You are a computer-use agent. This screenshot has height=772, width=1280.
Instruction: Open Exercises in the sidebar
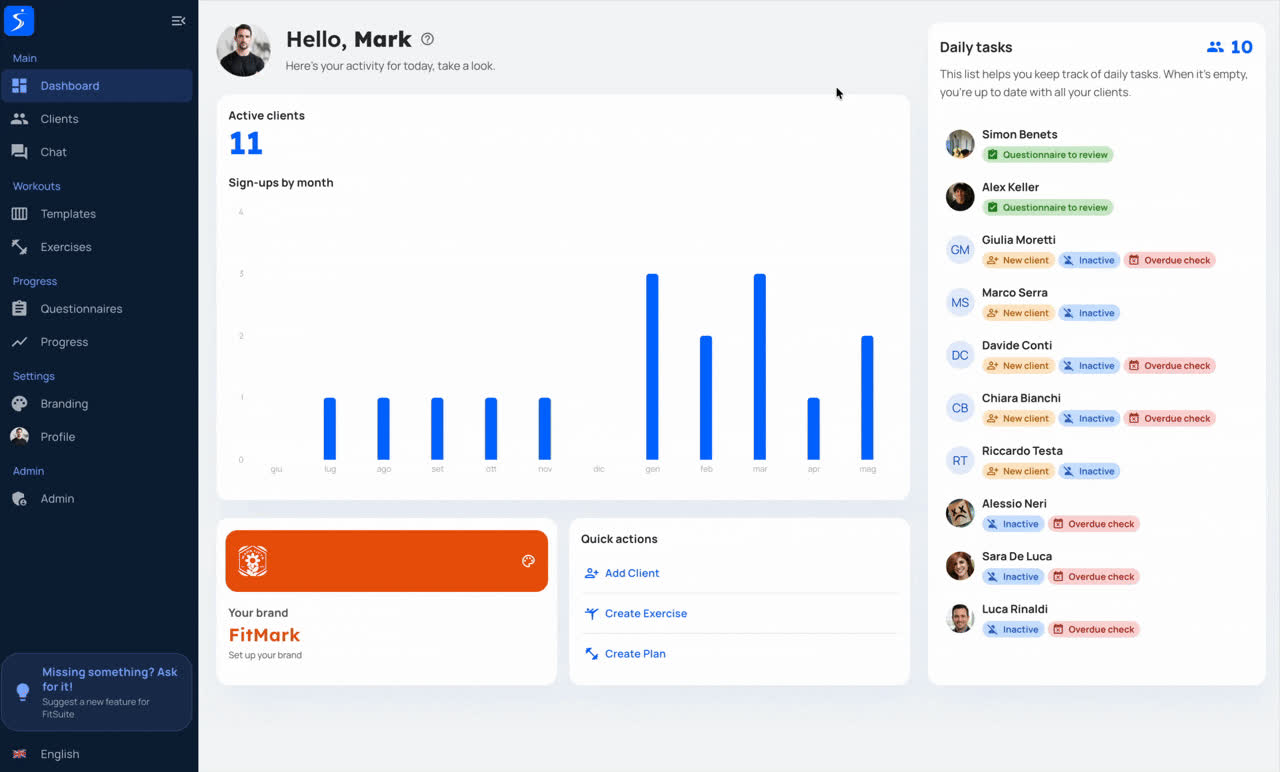(97, 247)
